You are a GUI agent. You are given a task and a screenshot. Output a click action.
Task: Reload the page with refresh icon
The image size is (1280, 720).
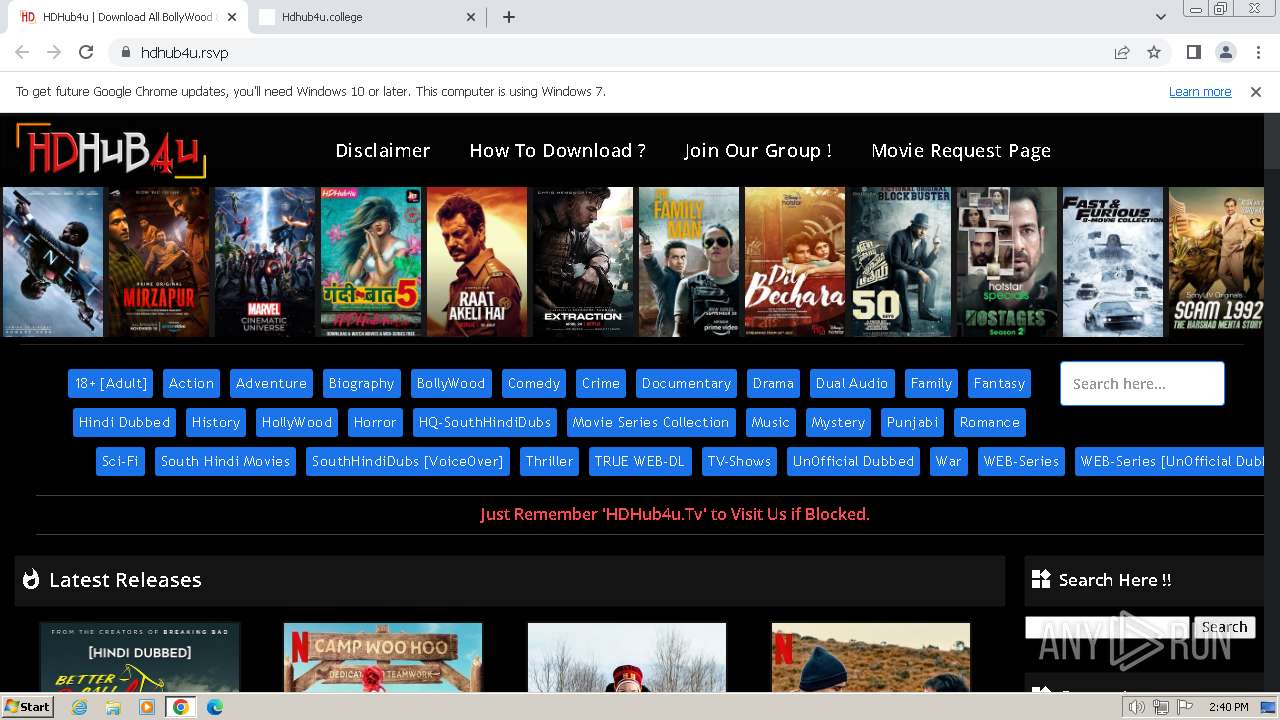click(86, 52)
